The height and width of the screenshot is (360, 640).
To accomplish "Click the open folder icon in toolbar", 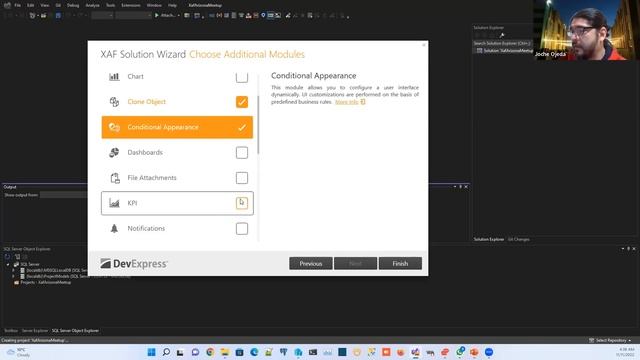I will [x=43, y=16].
